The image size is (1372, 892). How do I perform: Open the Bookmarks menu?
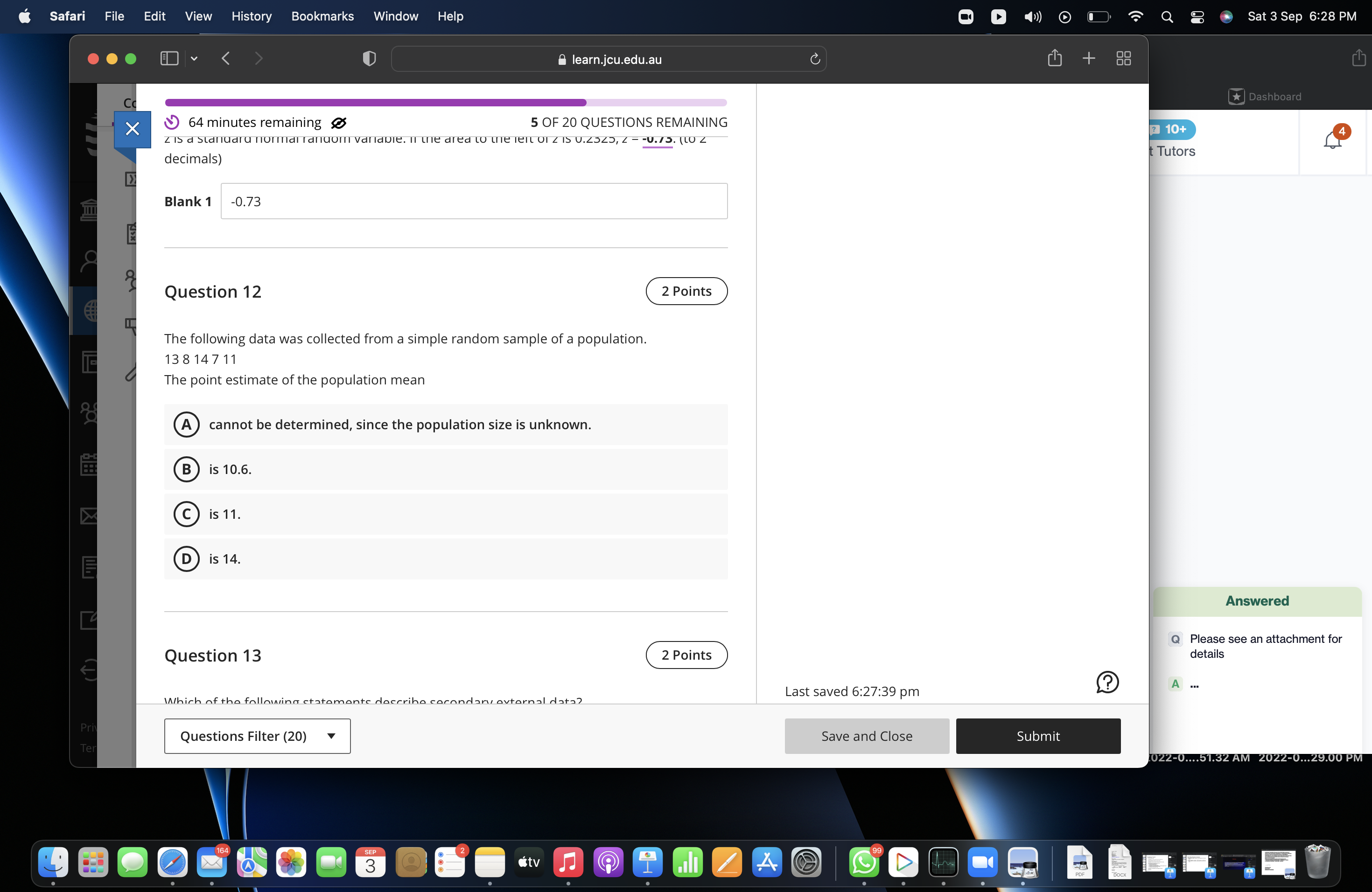[x=322, y=16]
